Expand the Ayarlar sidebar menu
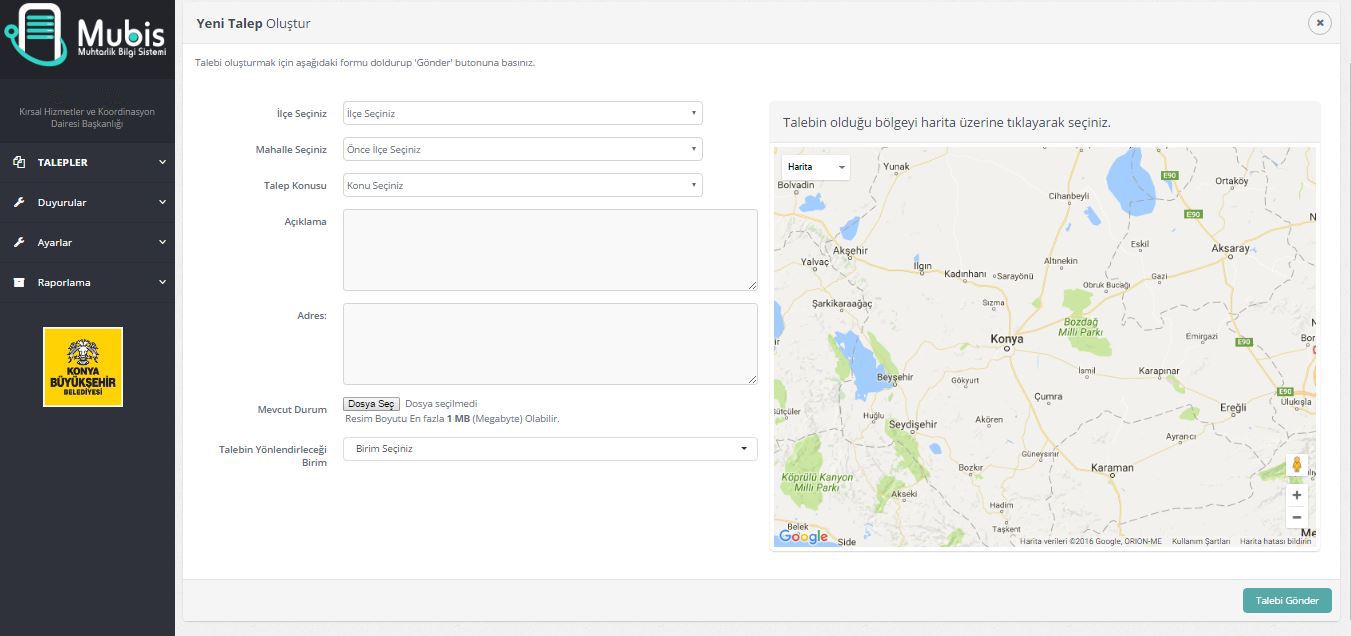1351x636 pixels. (87, 242)
